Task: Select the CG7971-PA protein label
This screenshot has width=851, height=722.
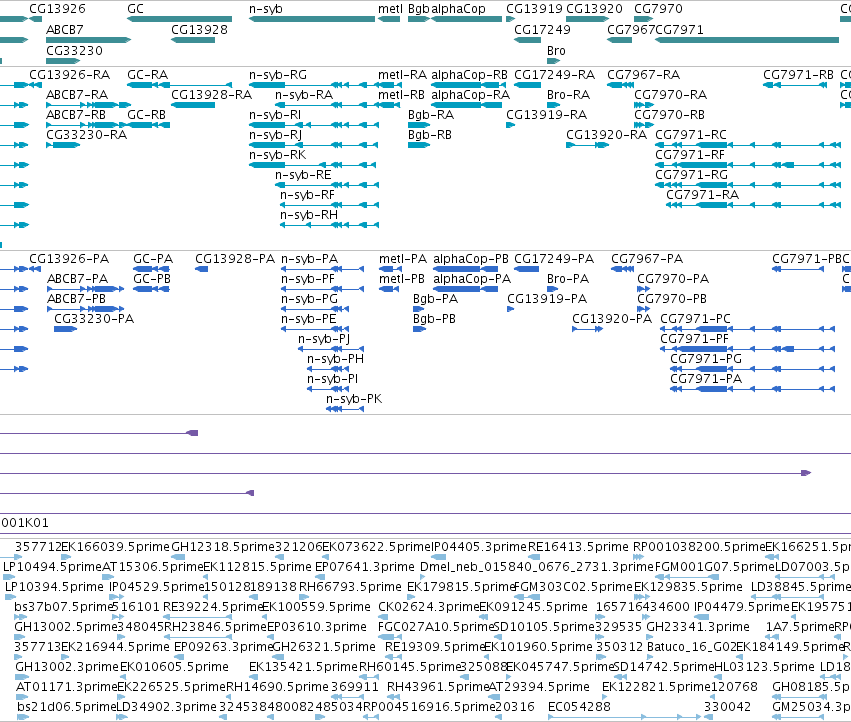Action: (706, 379)
